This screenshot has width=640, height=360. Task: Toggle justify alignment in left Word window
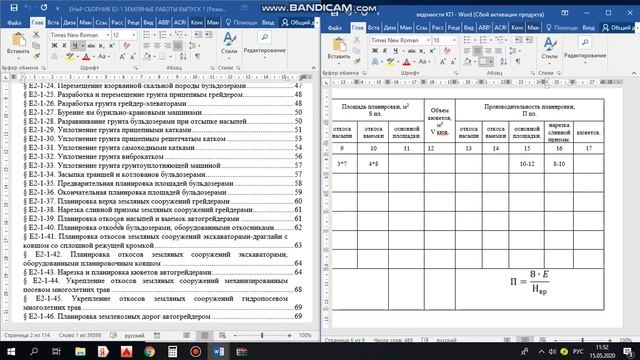click(x=178, y=46)
